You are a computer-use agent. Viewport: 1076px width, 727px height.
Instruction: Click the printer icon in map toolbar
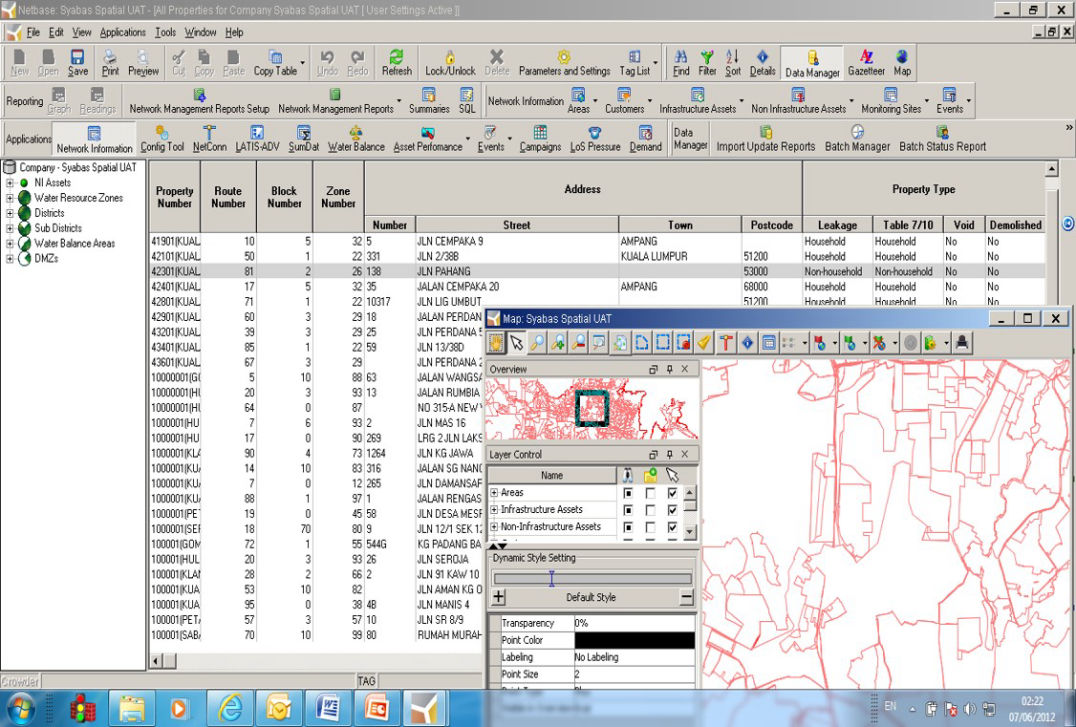coord(961,342)
